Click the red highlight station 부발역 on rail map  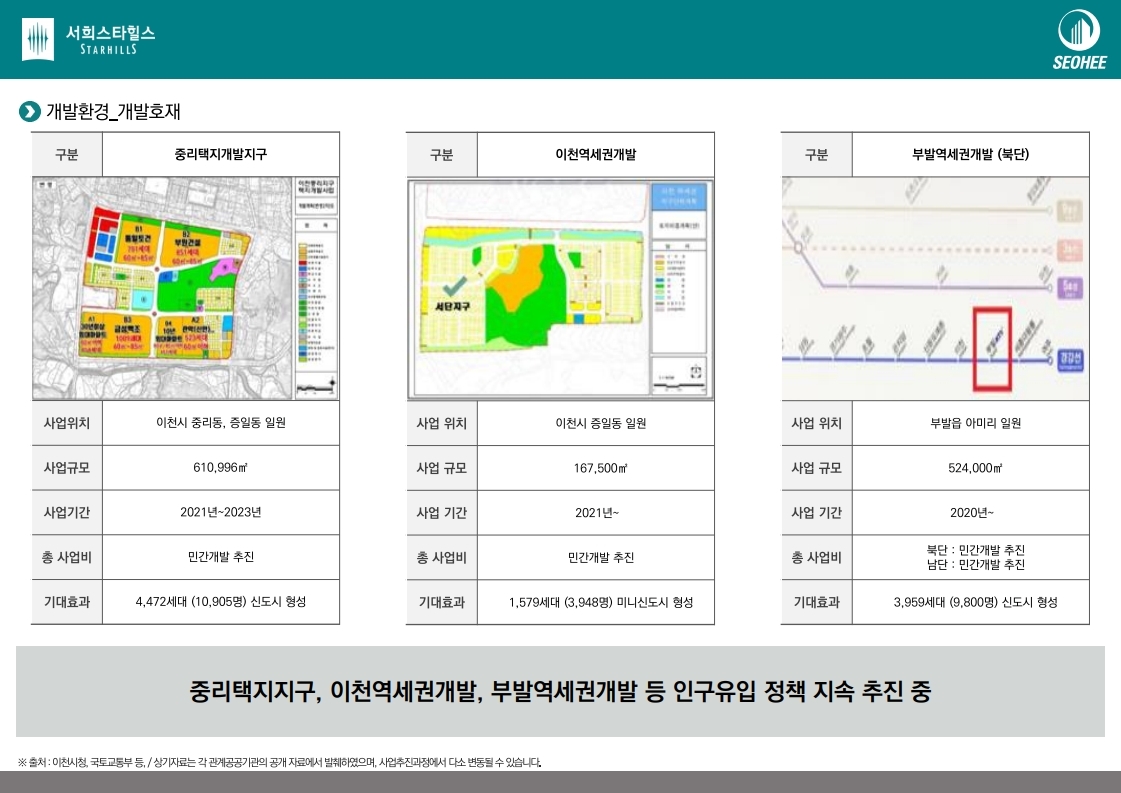click(992, 349)
